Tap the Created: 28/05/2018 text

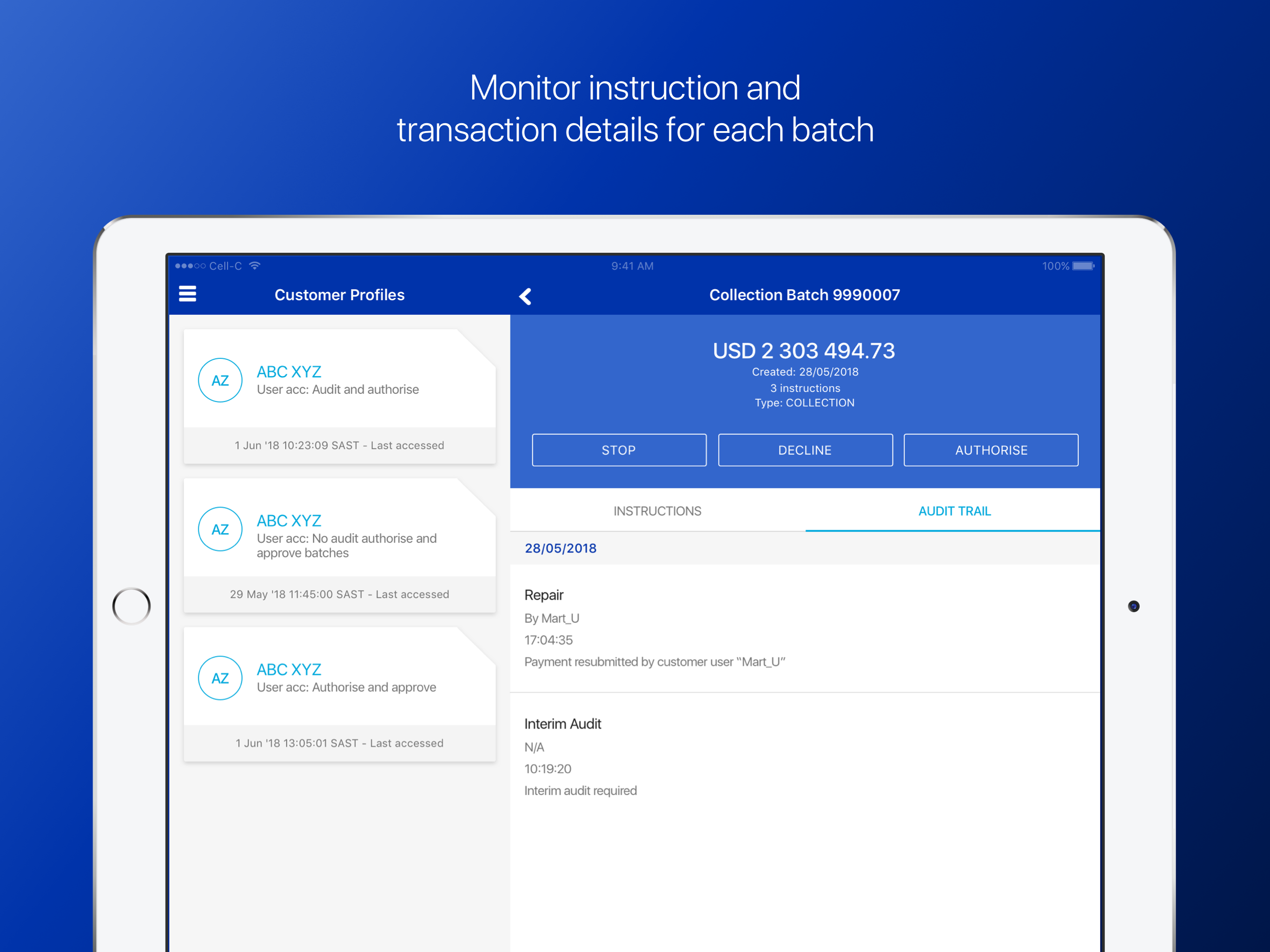pos(805,372)
